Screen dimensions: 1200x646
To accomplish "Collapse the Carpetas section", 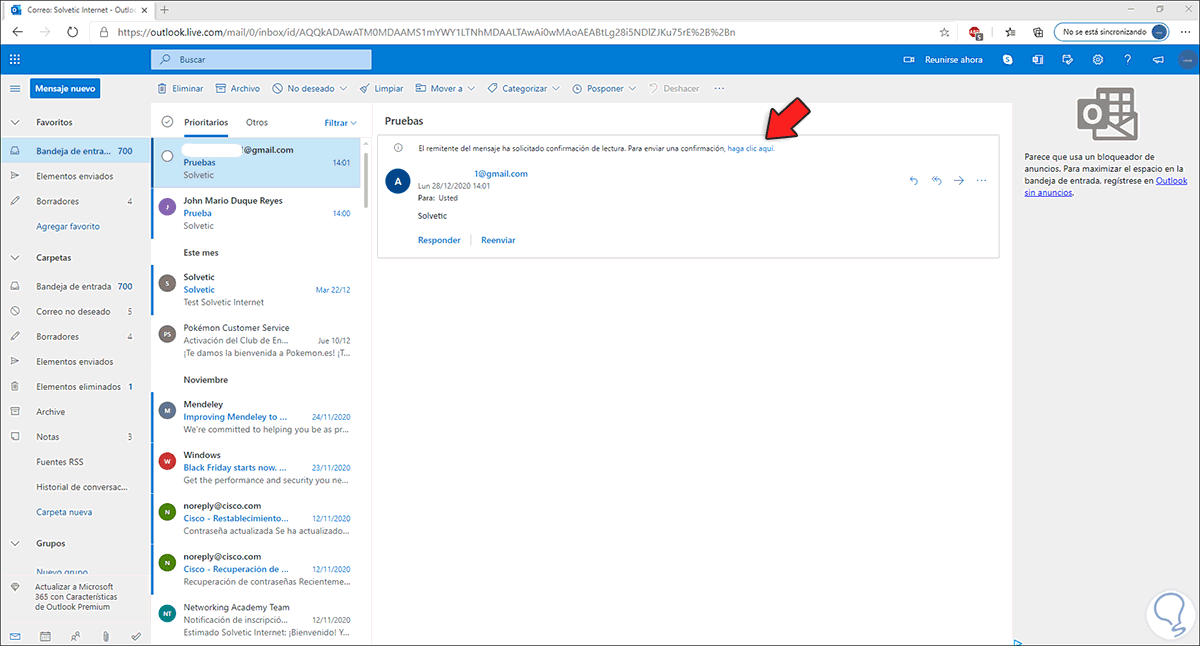I will pyautogui.click(x=14, y=257).
